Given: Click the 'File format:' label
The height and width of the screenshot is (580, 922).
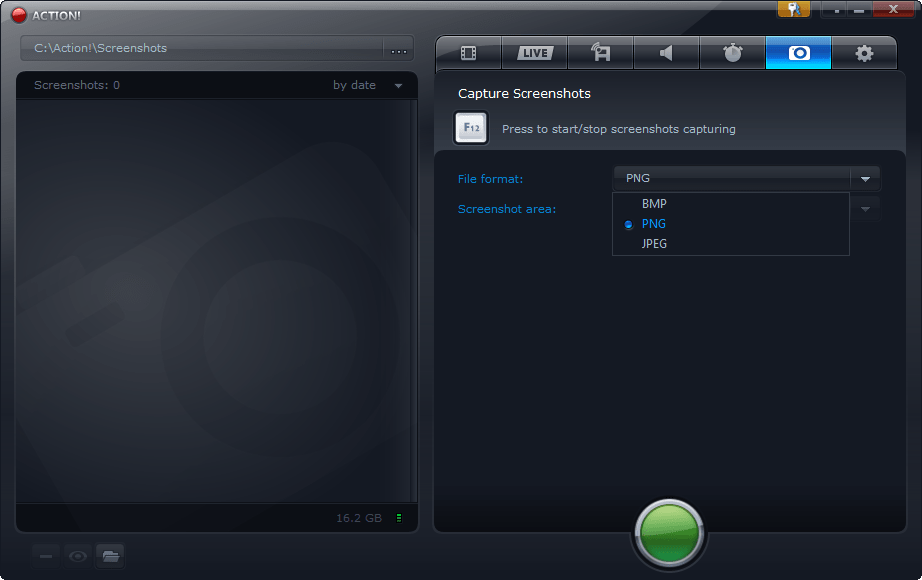Looking at the screenshot, I should coord(490,179).
